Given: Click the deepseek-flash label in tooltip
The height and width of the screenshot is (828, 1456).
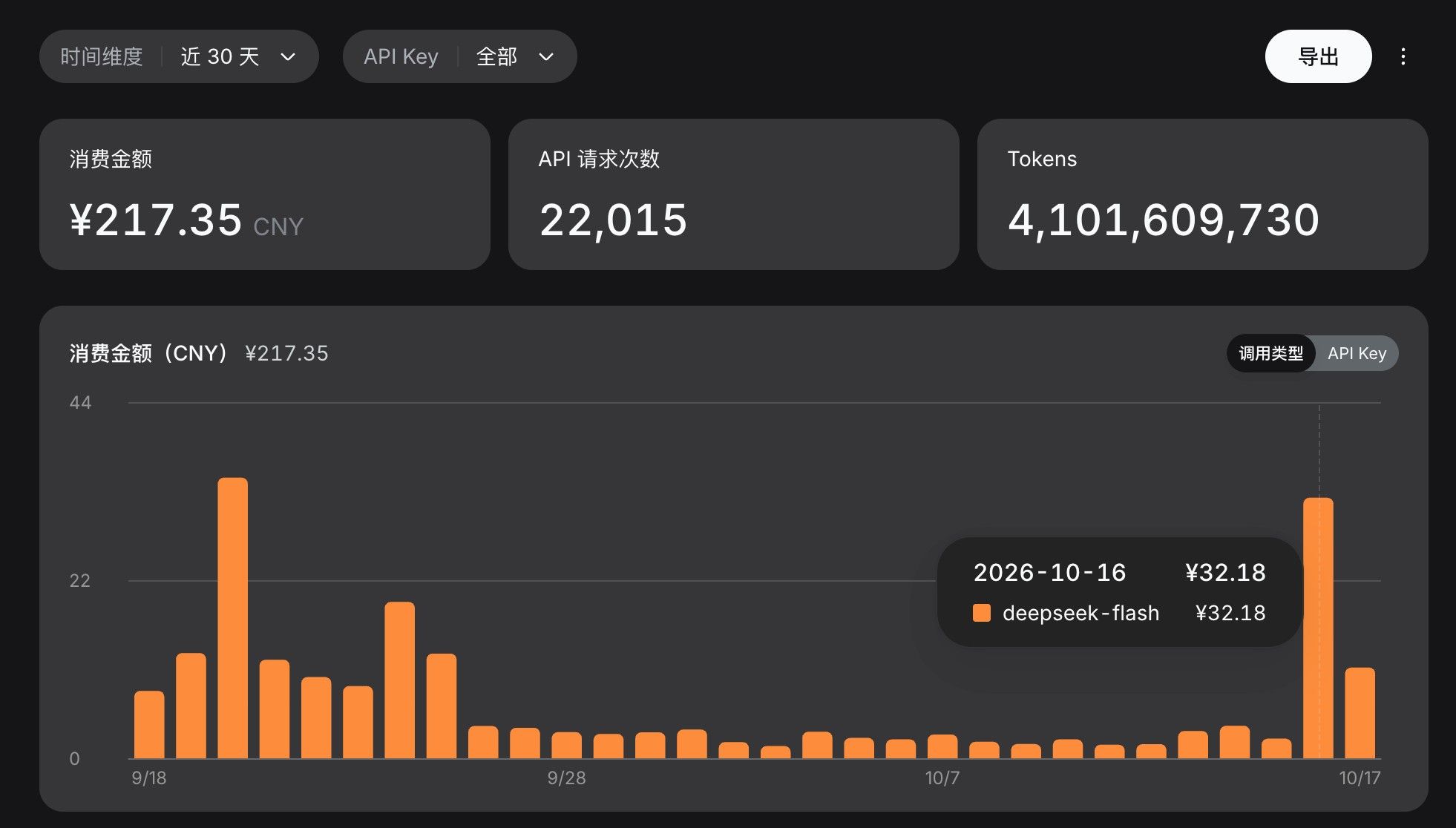Looking at the screenshot, I should click(x=1080, y=613).
